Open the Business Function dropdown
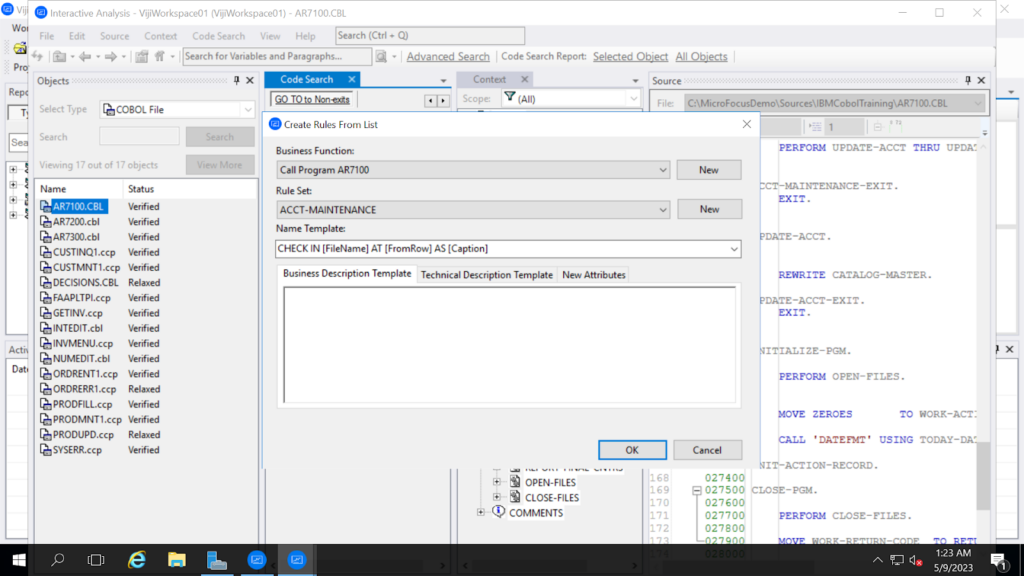The width and height of the screenshot is (1024, 576). [662, 170]
